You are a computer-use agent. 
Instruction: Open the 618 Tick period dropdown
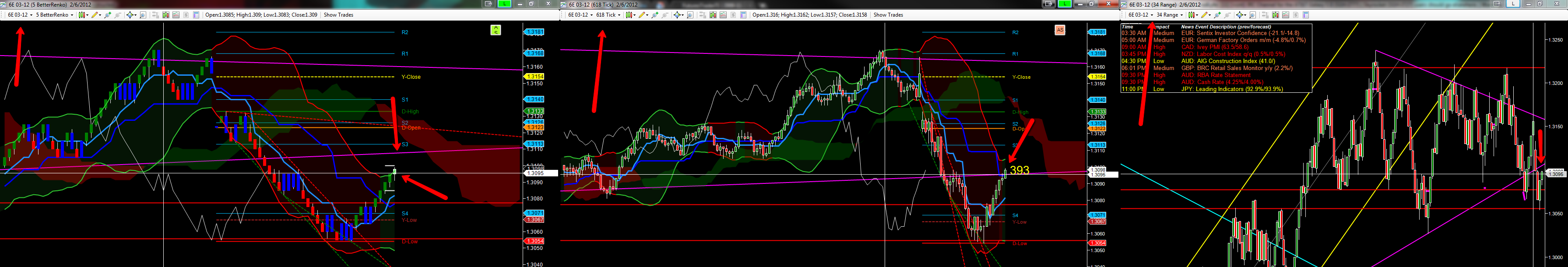coord(608,14)
